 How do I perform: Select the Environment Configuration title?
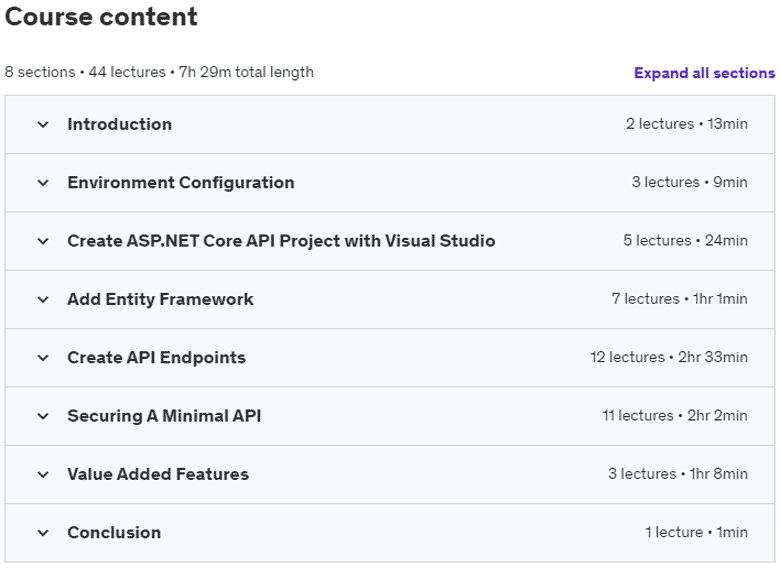click(x=181, y=183)
